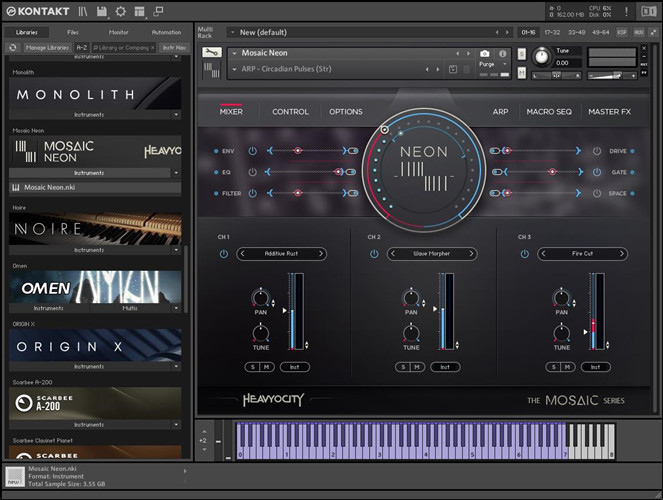Switch to the MIXER tab

pos(231,112)
